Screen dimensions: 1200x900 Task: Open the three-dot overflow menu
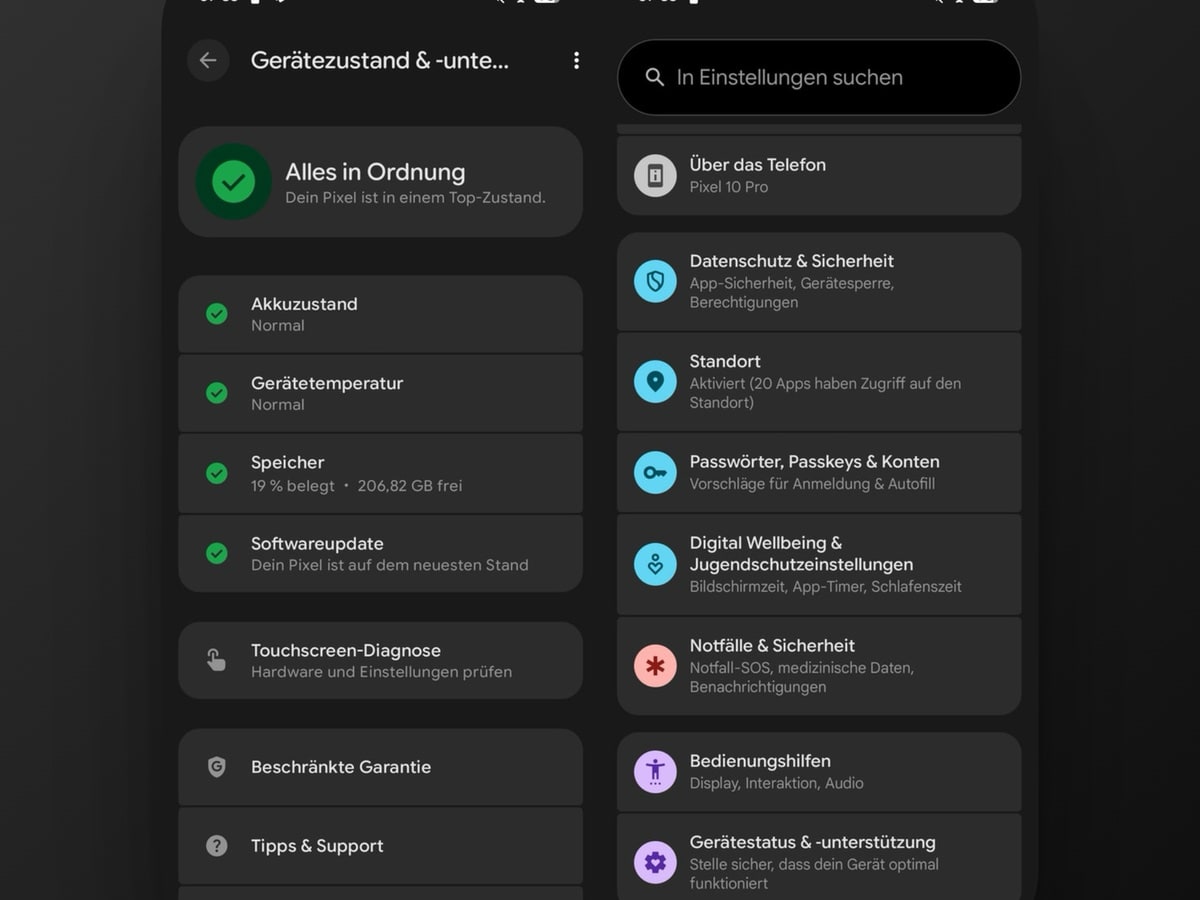[576, 61]
